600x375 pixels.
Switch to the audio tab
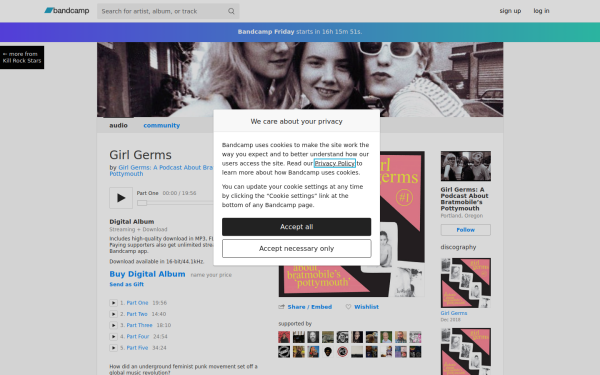point(118,126)
